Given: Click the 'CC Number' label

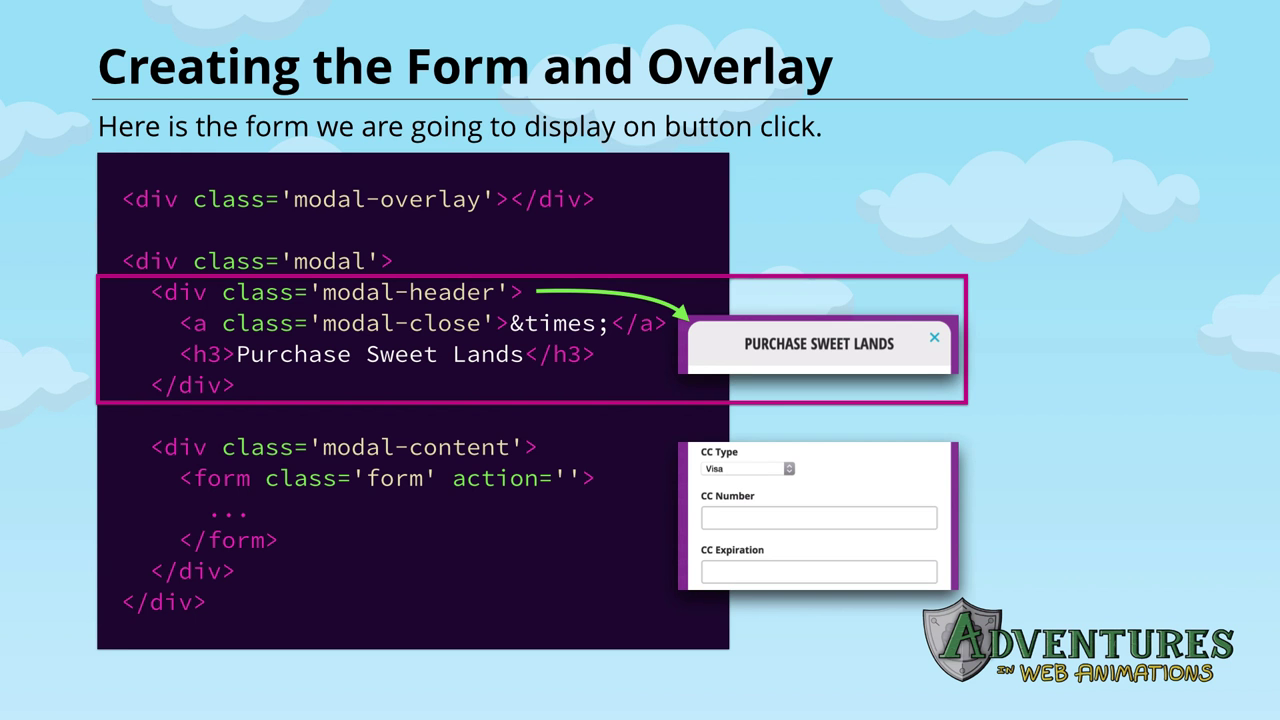Looking at the screenshot, I should tap(727, 496).
